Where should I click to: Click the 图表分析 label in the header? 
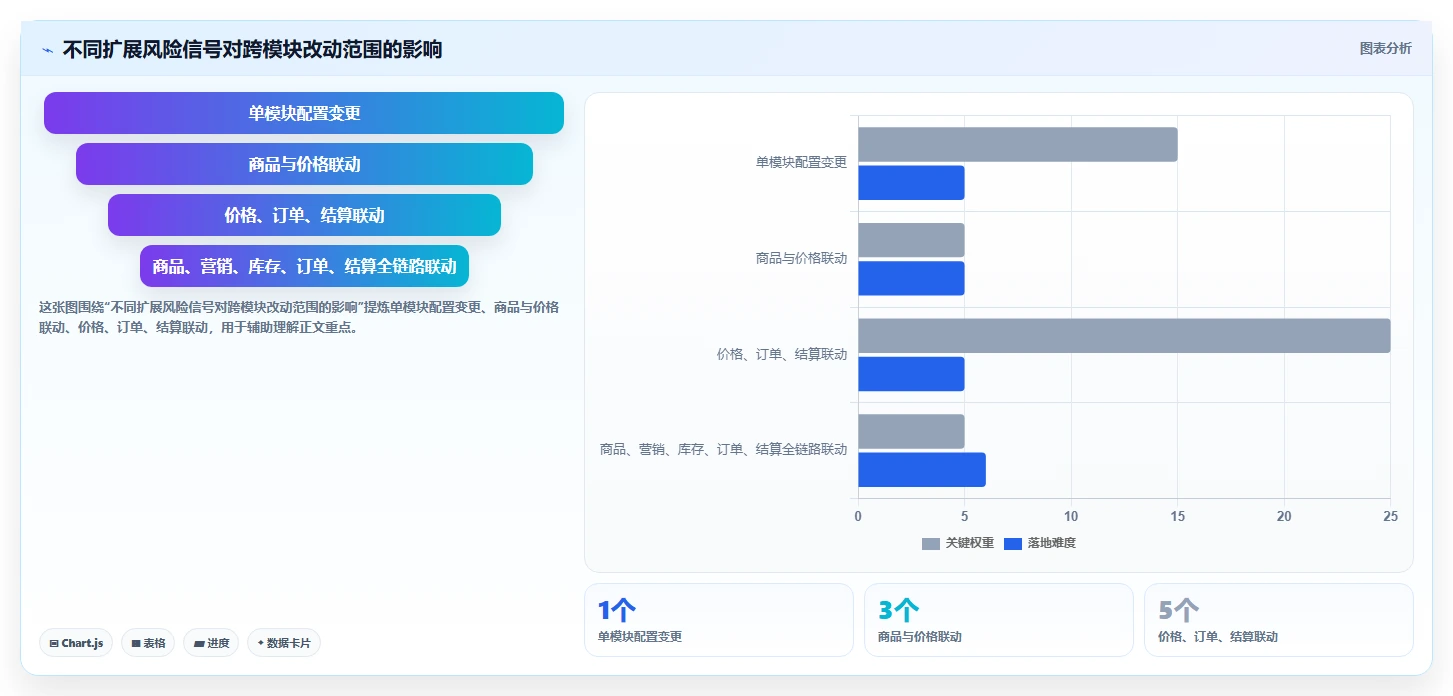pyautogui.click(x=1385, y=48)
